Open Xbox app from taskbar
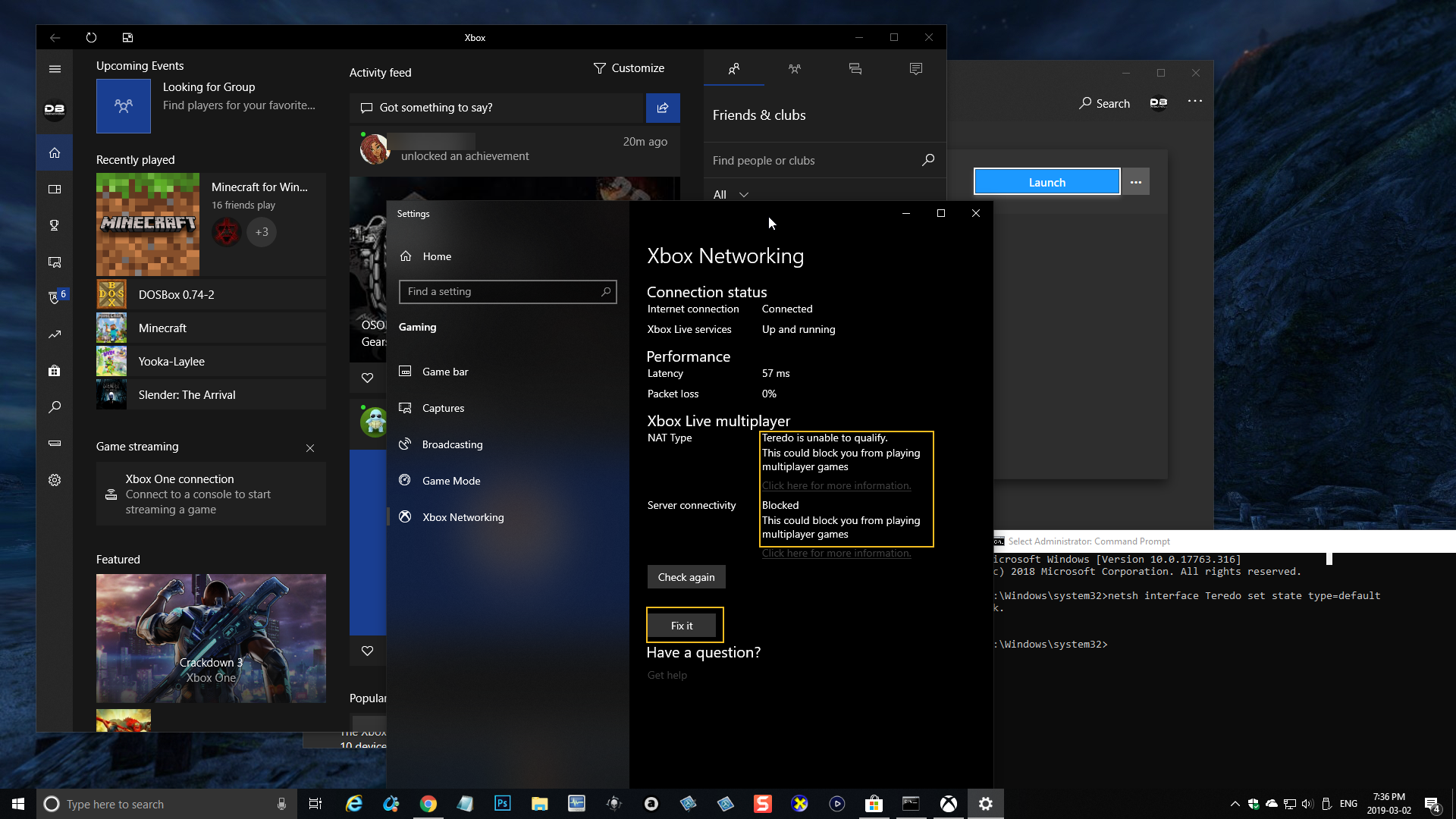Image resolution: width=1456 pixels, height=819 pixels. click(948, 804)
